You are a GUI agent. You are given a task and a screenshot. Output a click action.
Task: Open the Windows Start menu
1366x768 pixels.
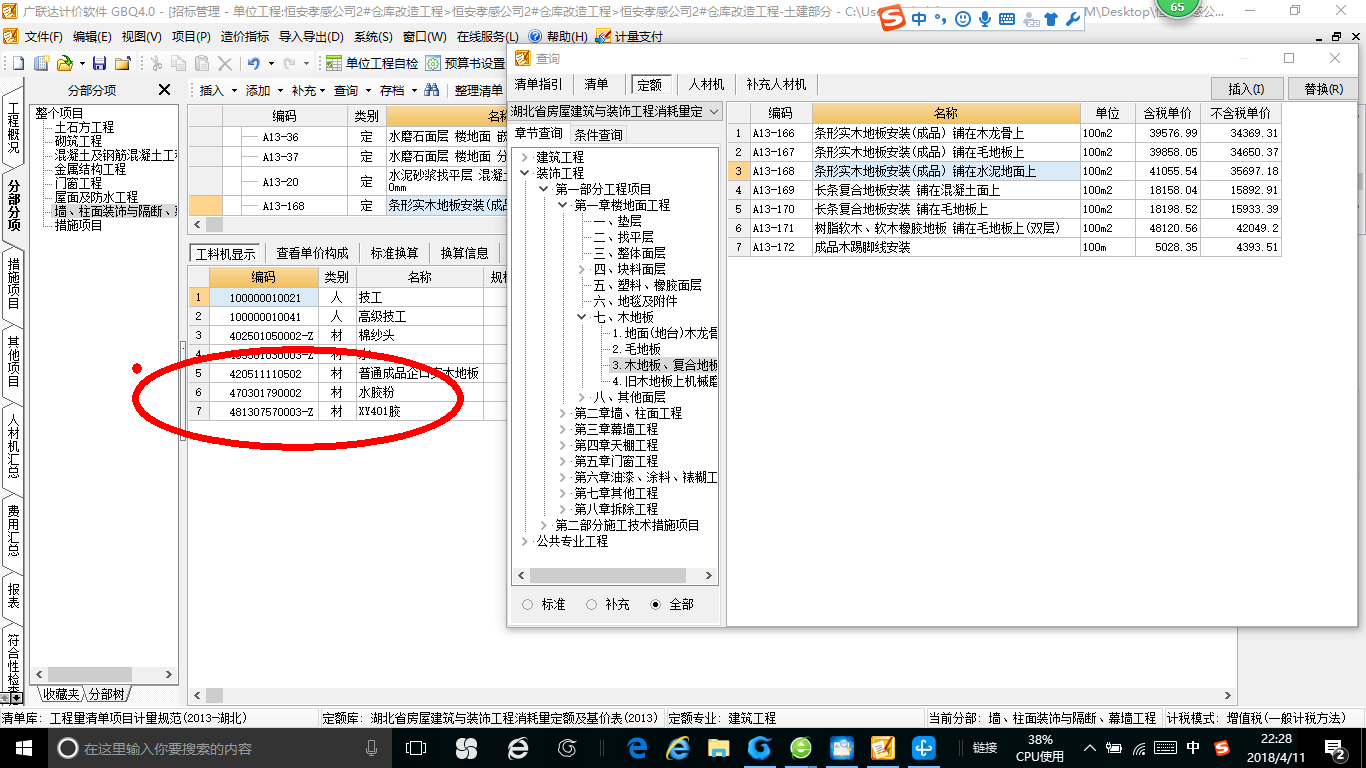[x=23, y=748]
